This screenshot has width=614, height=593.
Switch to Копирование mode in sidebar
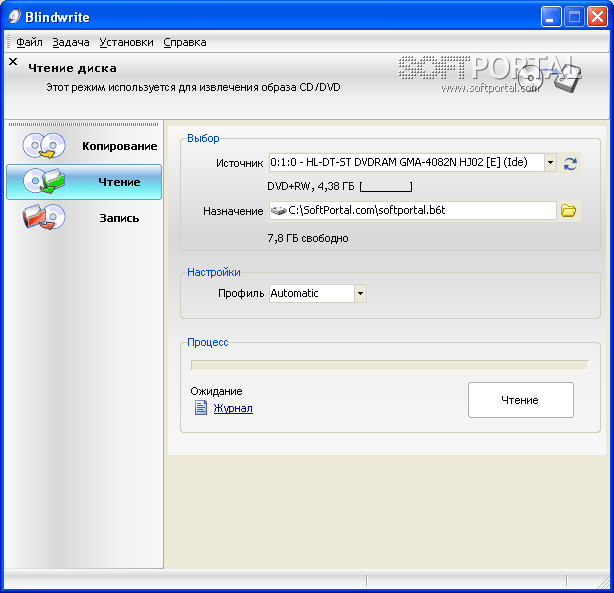point(84,146)
